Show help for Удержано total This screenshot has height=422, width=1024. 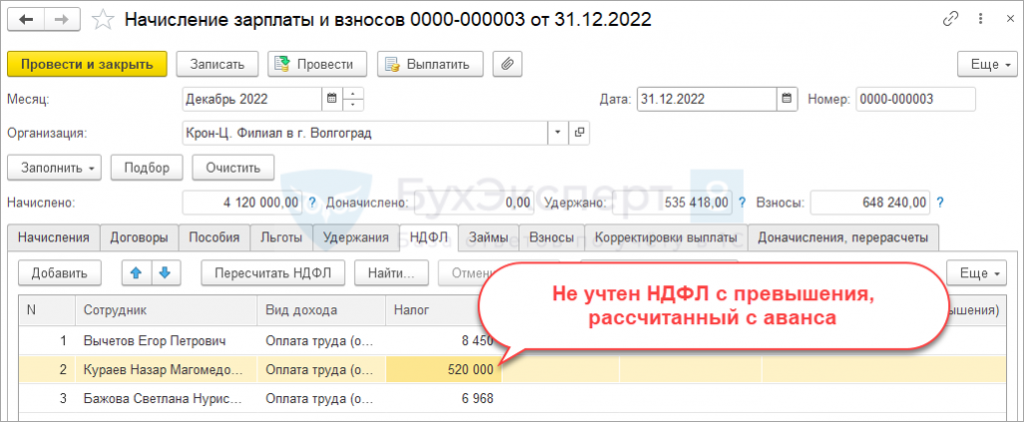click(742, 203)
